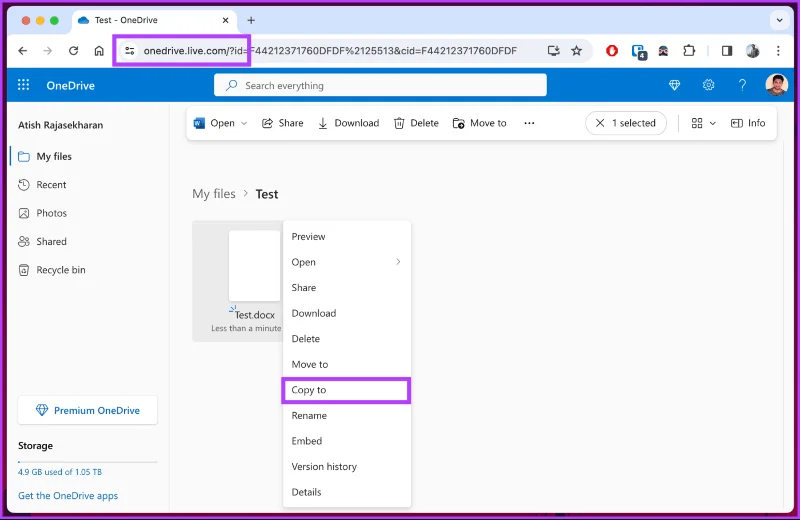Open the Extensions puzzle icon
This screenshot has width=800, height=520.
point(689,51)
